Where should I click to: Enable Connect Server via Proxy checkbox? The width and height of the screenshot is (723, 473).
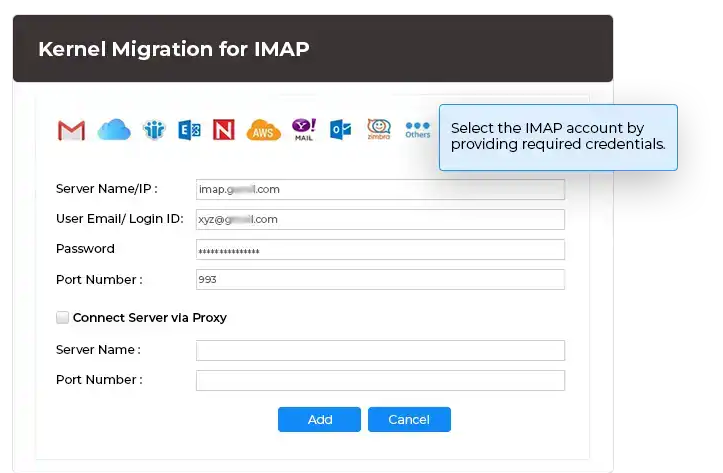(x=63, y=318)
